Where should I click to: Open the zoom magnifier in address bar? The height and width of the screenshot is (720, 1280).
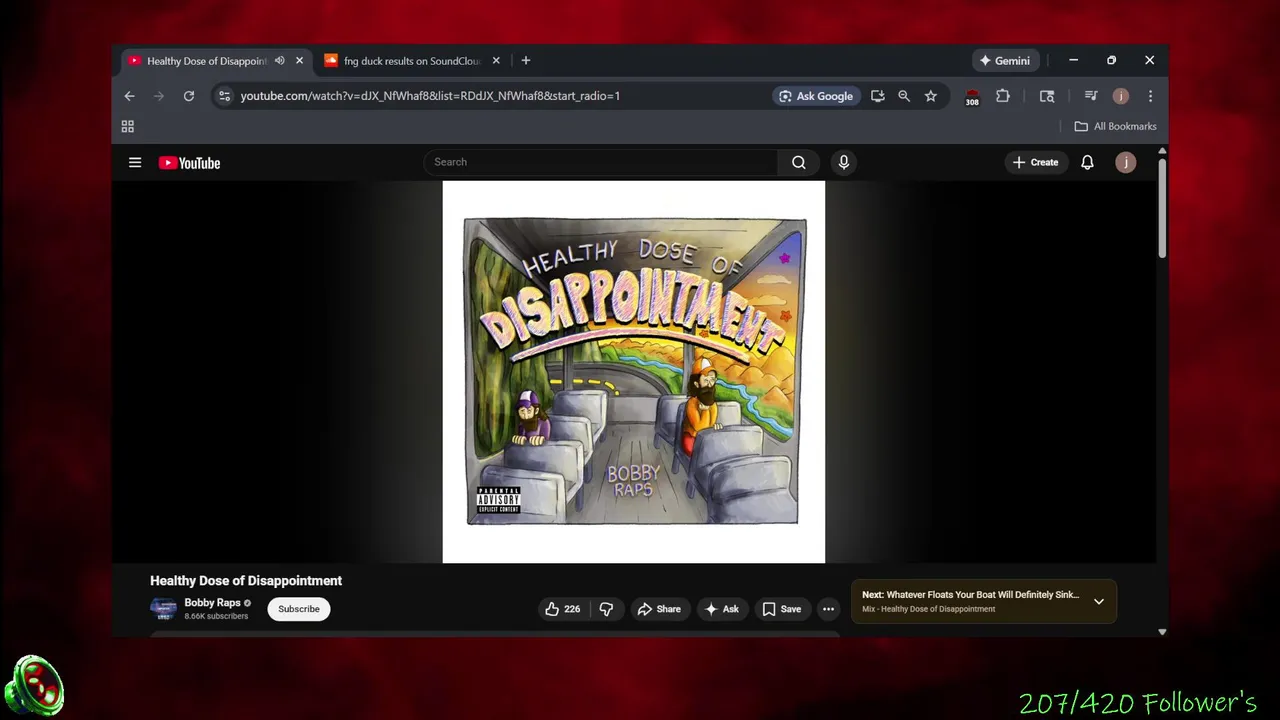point(904,96)
